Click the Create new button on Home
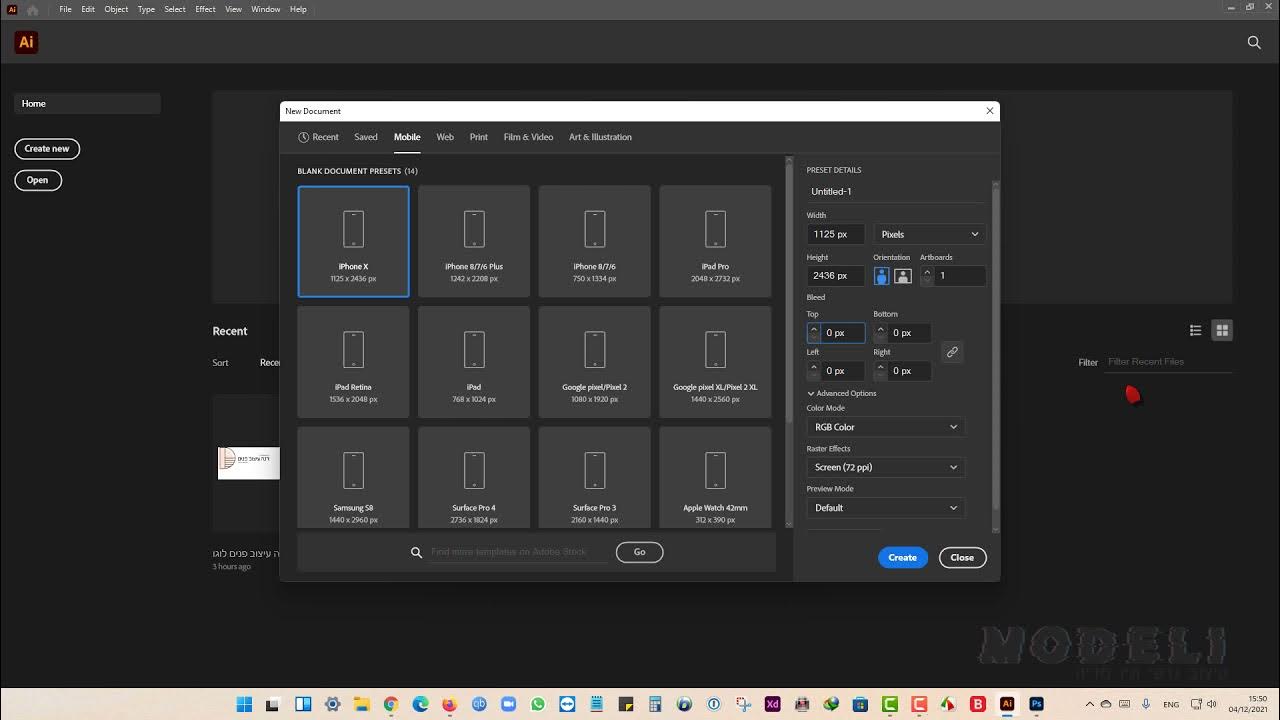The width and height of the screenshot is (1280, 720). pos(47,149)
